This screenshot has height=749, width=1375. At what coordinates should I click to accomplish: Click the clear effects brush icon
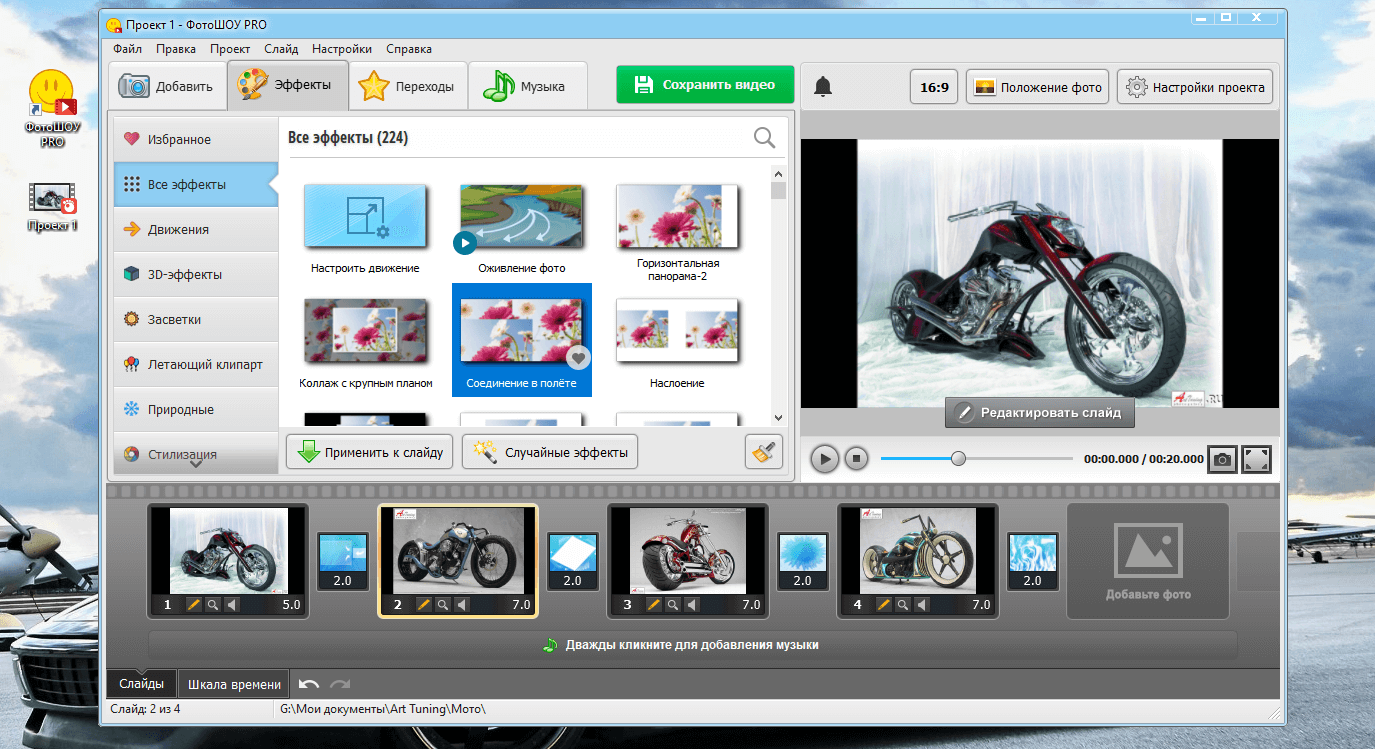point(764,452)
